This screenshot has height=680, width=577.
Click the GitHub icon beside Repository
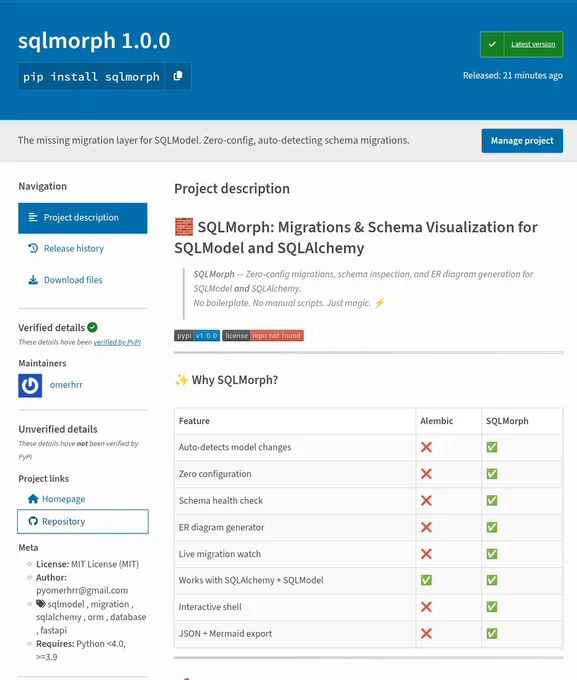coord(33,521)
